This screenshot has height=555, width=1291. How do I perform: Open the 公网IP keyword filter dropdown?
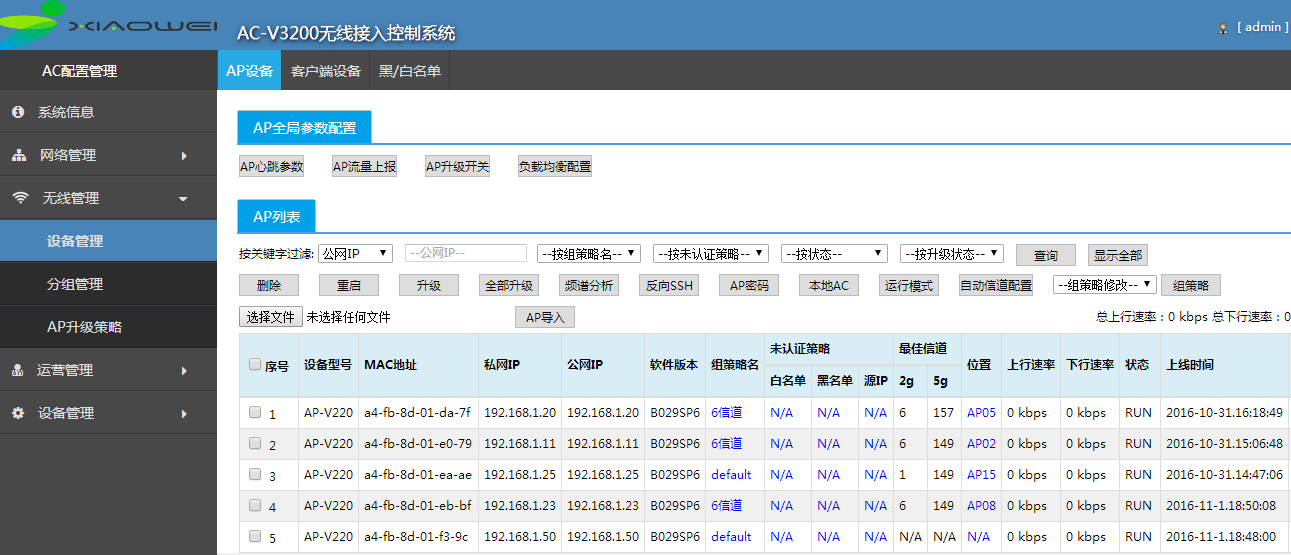pos(355,254)
